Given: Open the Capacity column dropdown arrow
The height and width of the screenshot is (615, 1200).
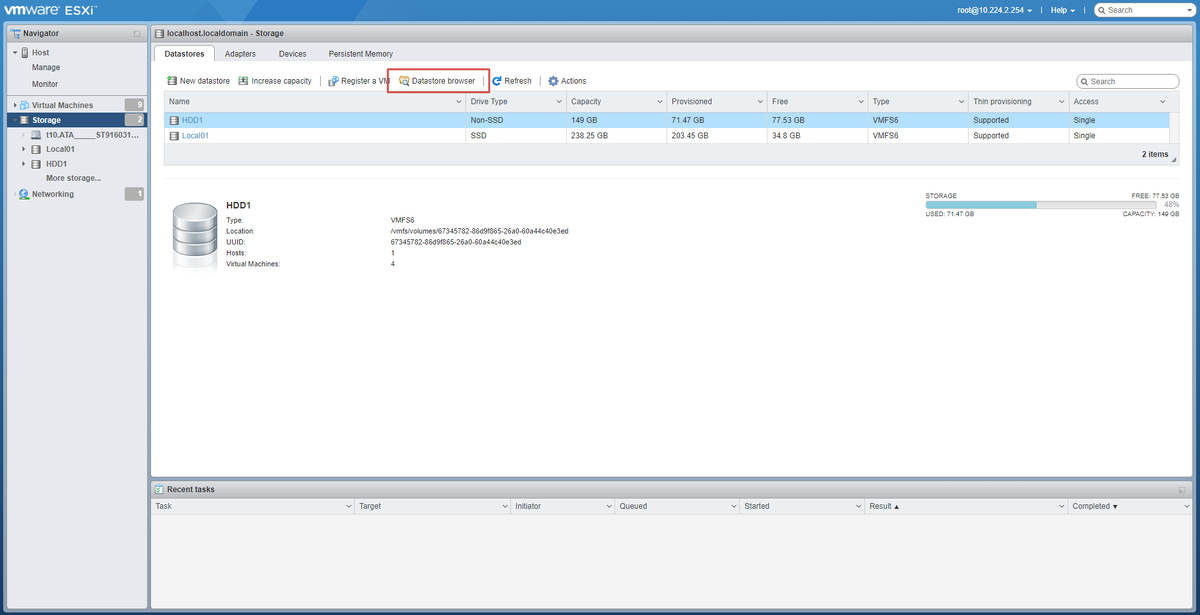Looking at the screenshot, I should pyautogui.click(x=659, y=102).
